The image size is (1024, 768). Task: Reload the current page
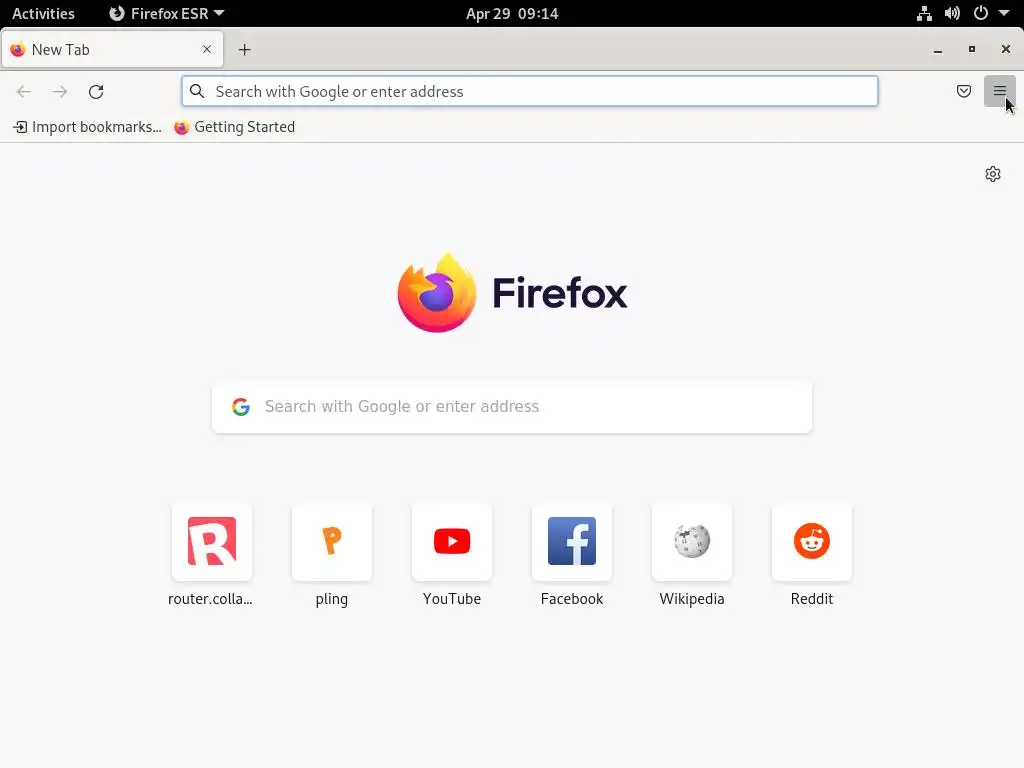(96, 91)
